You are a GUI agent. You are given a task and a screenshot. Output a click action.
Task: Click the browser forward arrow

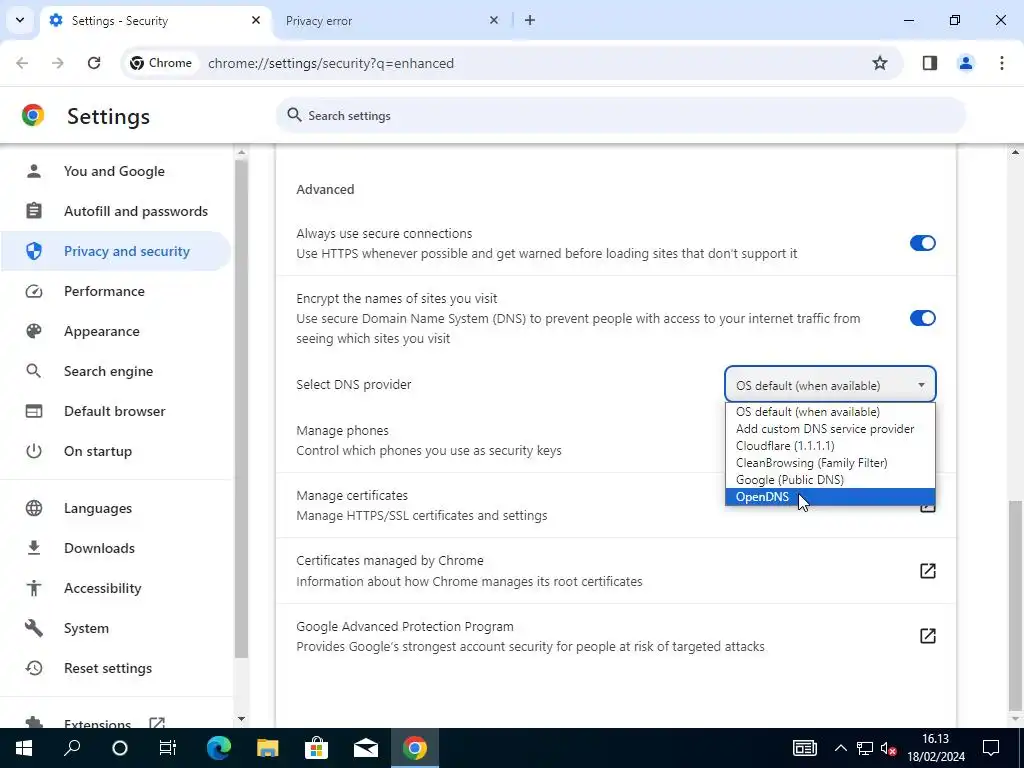click(58, 63)
